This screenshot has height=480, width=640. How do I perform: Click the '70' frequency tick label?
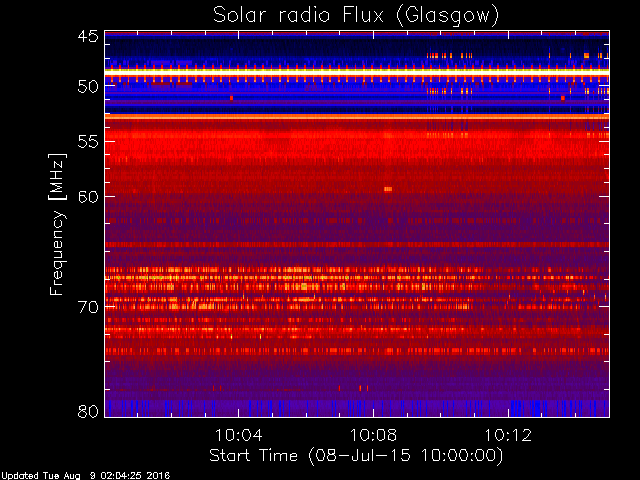tap(88, 307)
